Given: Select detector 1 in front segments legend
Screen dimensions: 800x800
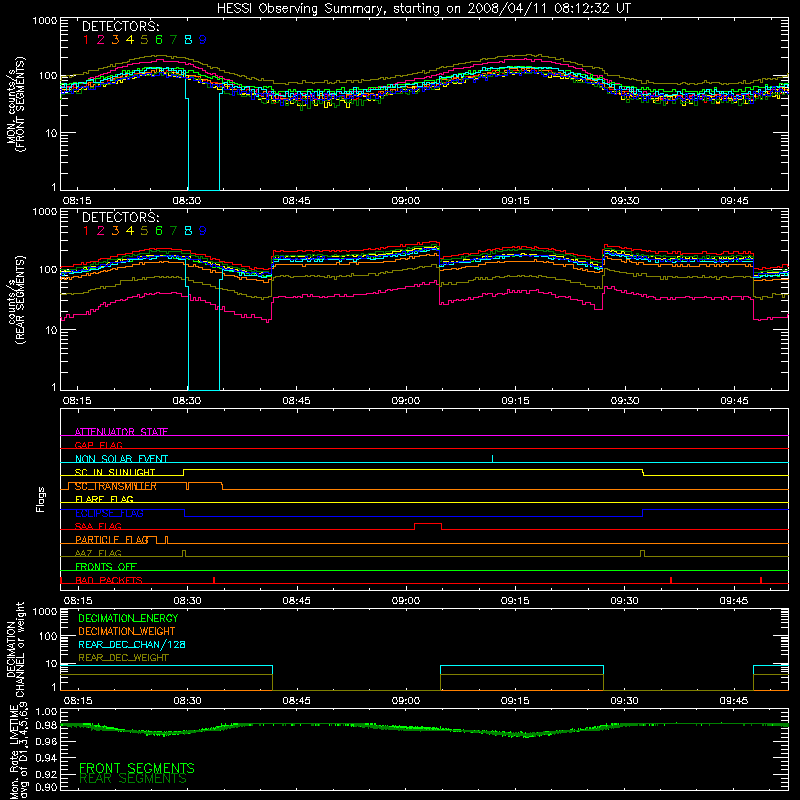Looking at the screenshot, I should 86,40.
